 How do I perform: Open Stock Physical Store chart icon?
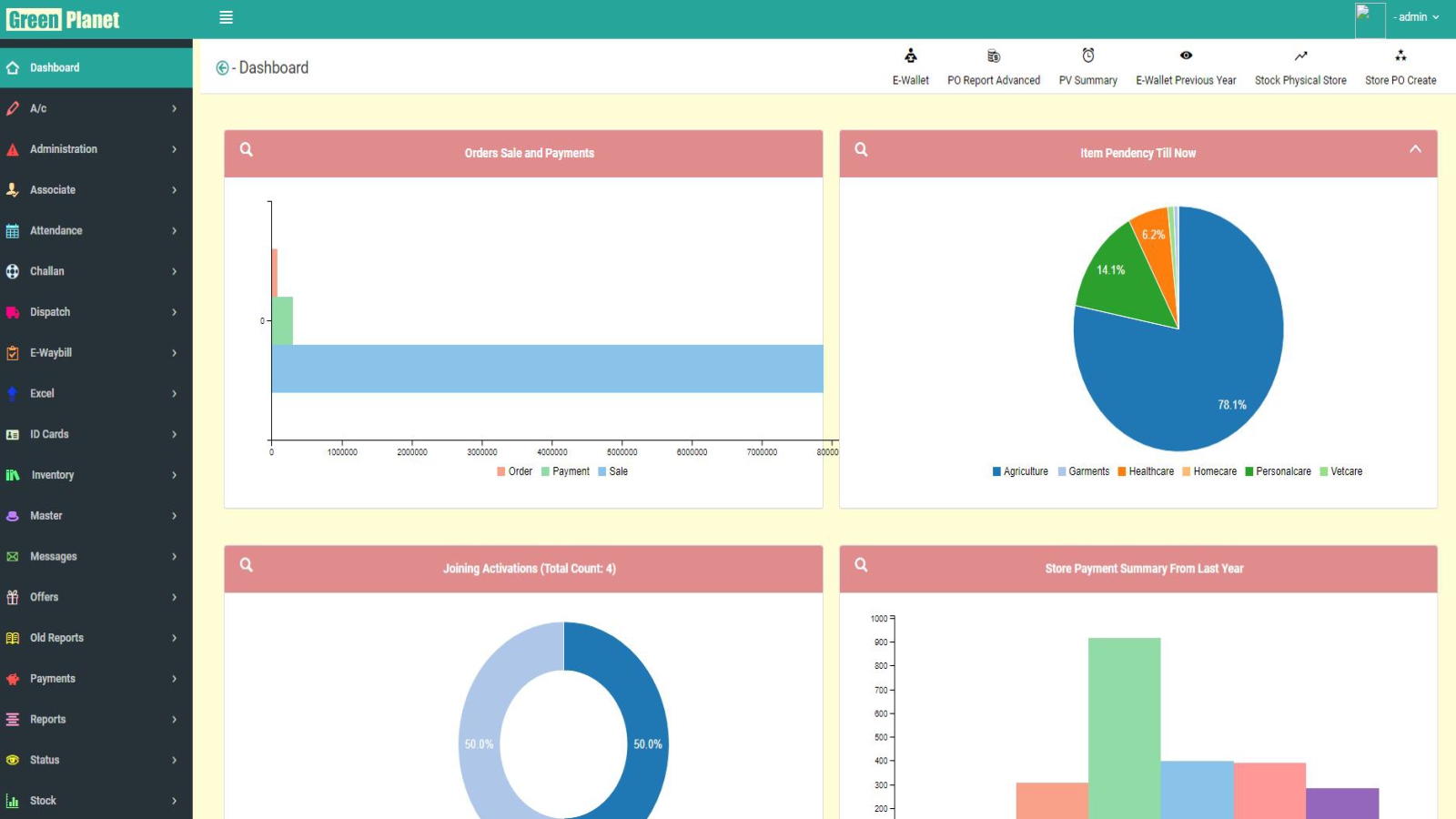pos(1300,56)
